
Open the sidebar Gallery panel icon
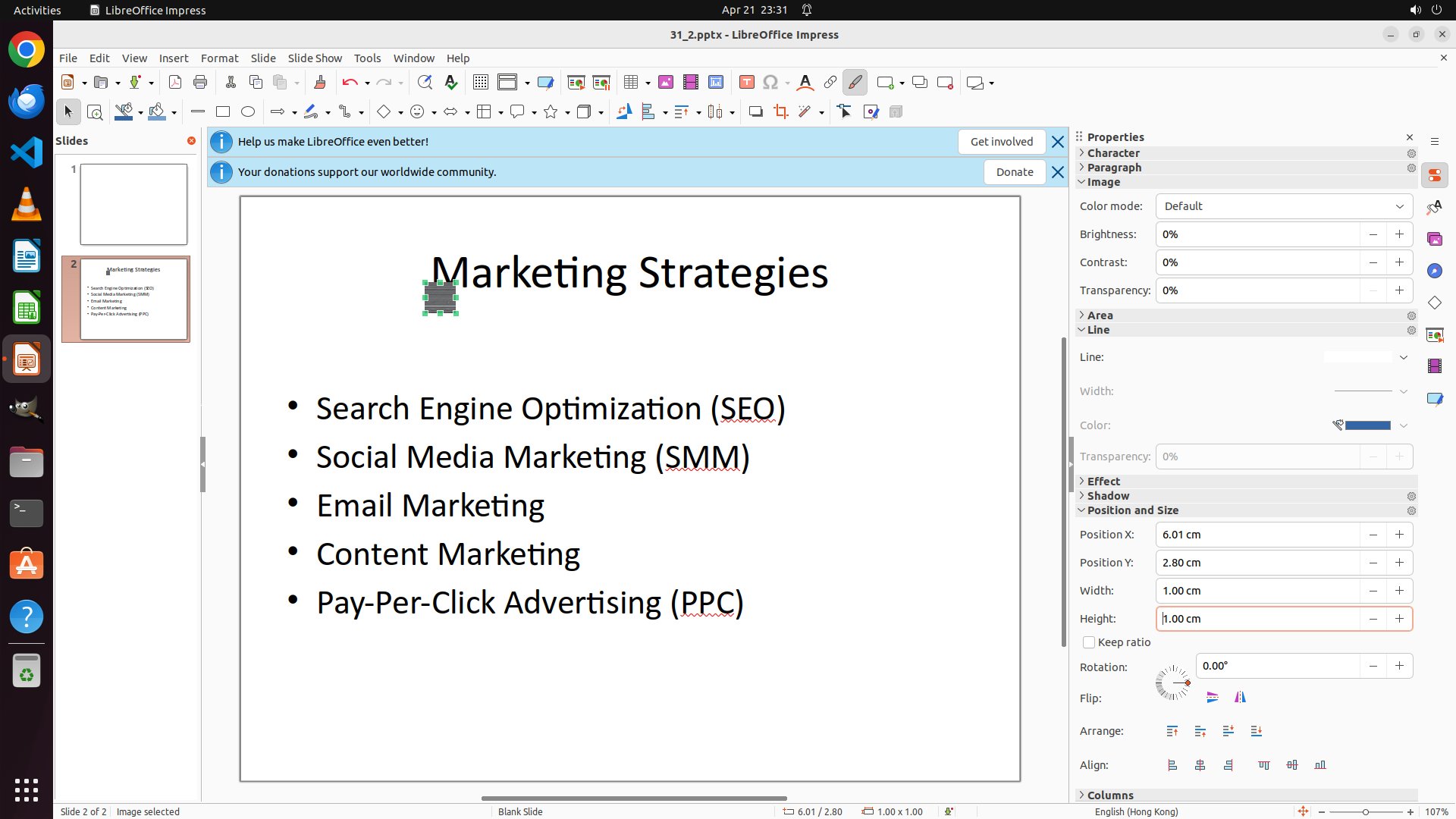tap(1435, 239)
